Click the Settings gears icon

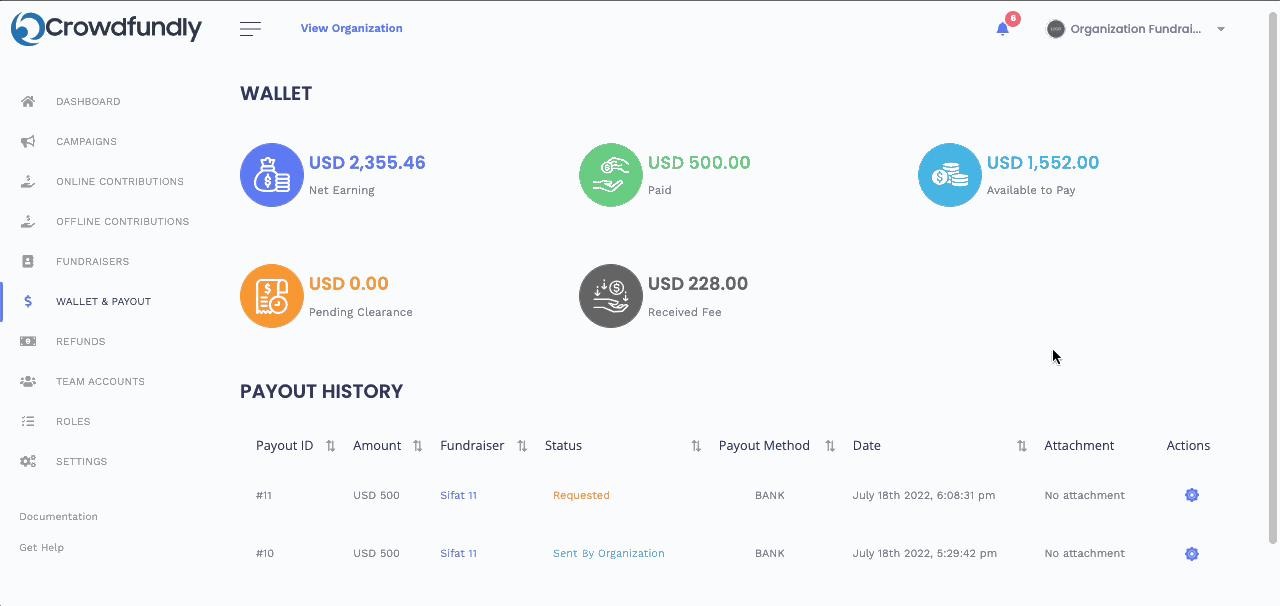[x=28, y=461]
